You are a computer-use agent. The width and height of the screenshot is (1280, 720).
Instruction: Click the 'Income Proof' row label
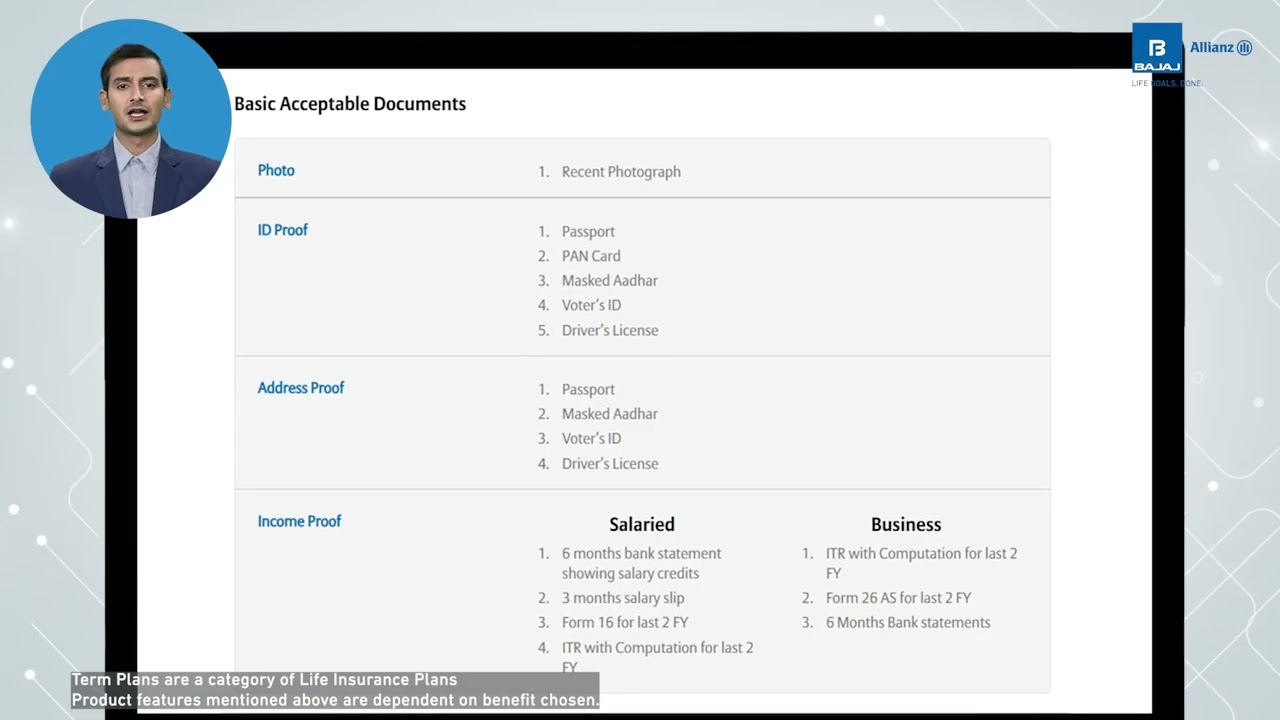[299, 521]
